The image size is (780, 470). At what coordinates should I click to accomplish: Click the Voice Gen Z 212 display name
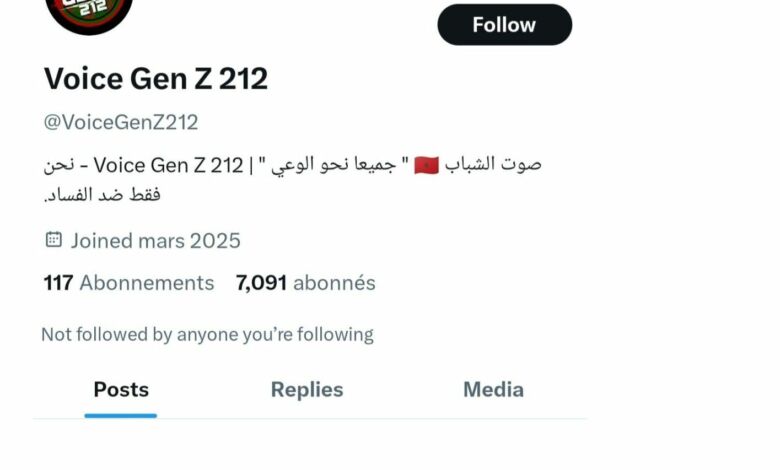156,79
